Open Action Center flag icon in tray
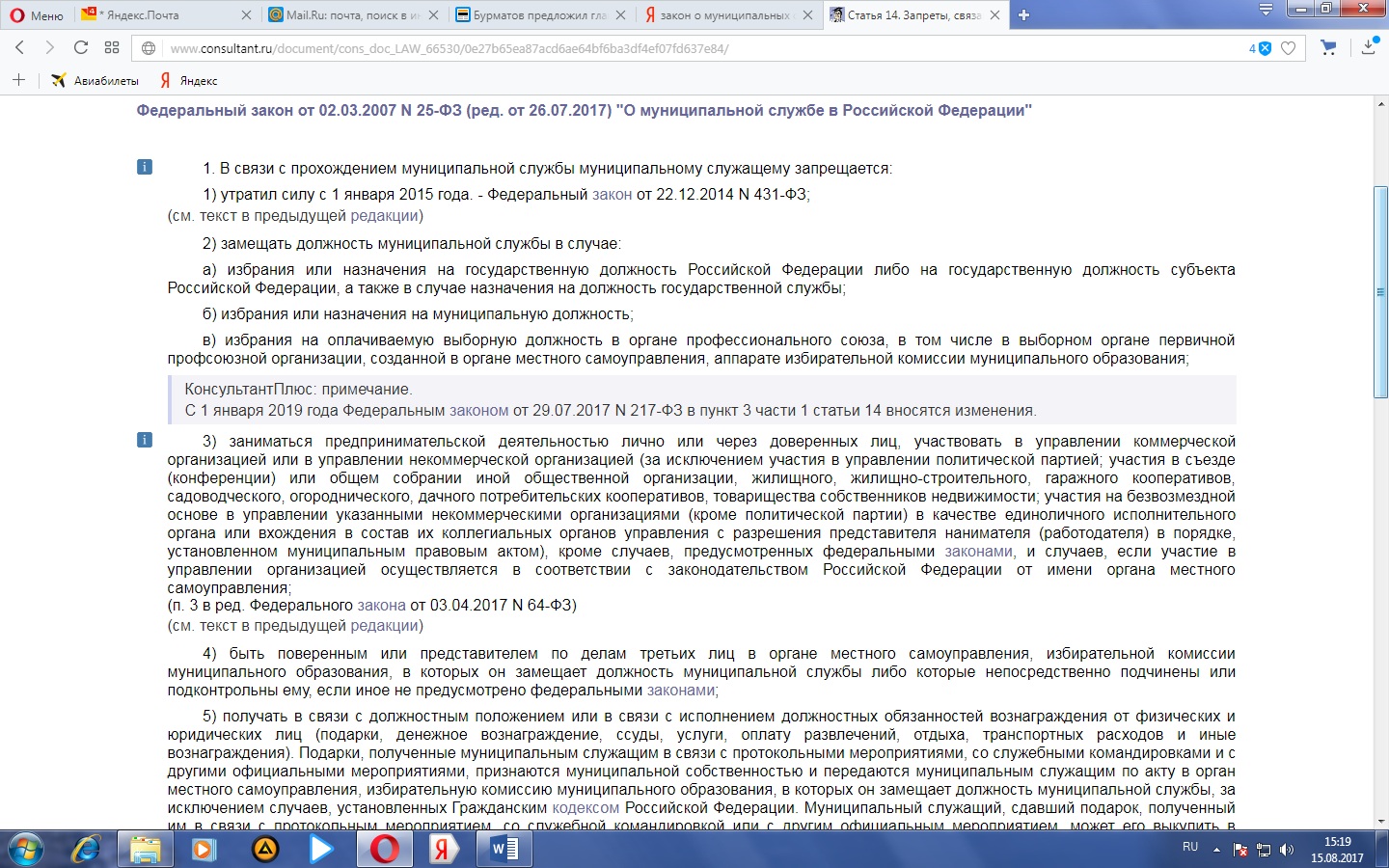The width and height of the screenshot is (1389, 868). coord(1240,850)
